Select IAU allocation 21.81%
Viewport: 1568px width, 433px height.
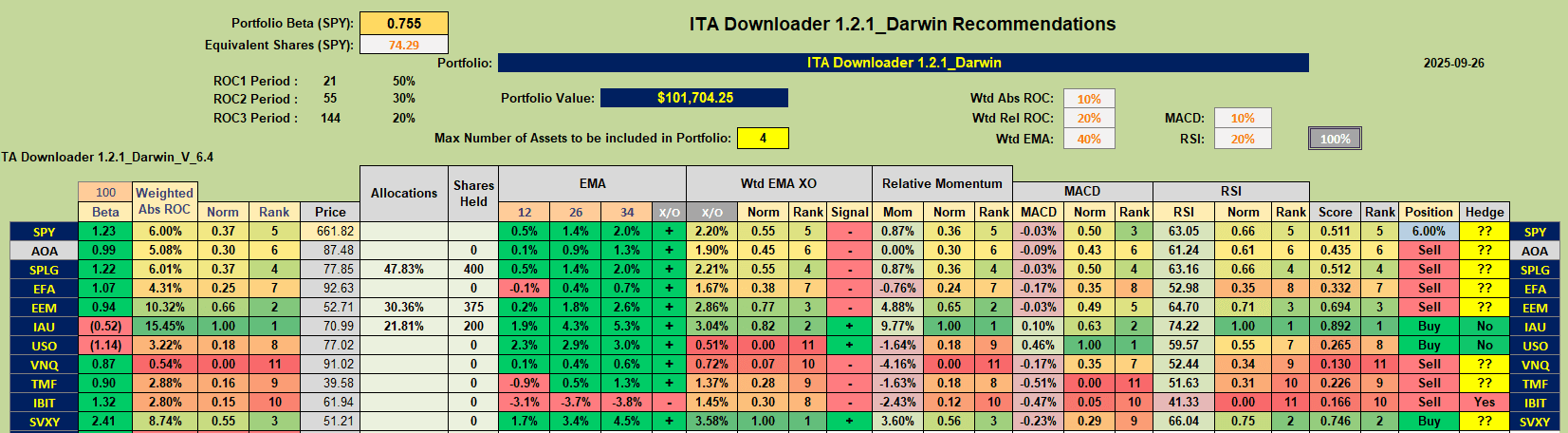tap(404, 326)
